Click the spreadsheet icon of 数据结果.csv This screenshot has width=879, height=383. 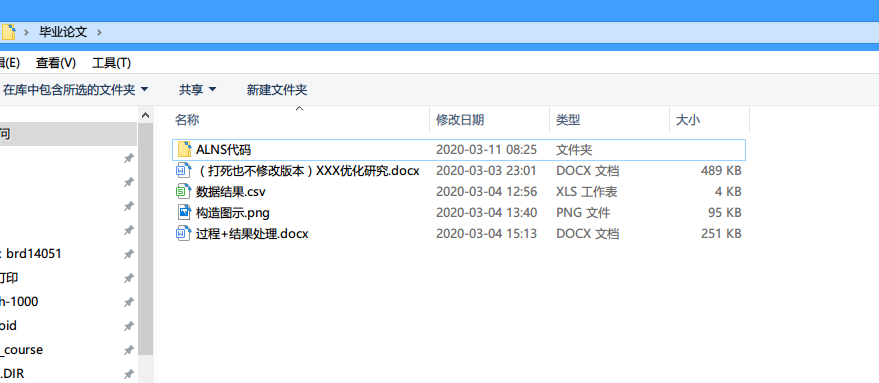click(184, 191)
